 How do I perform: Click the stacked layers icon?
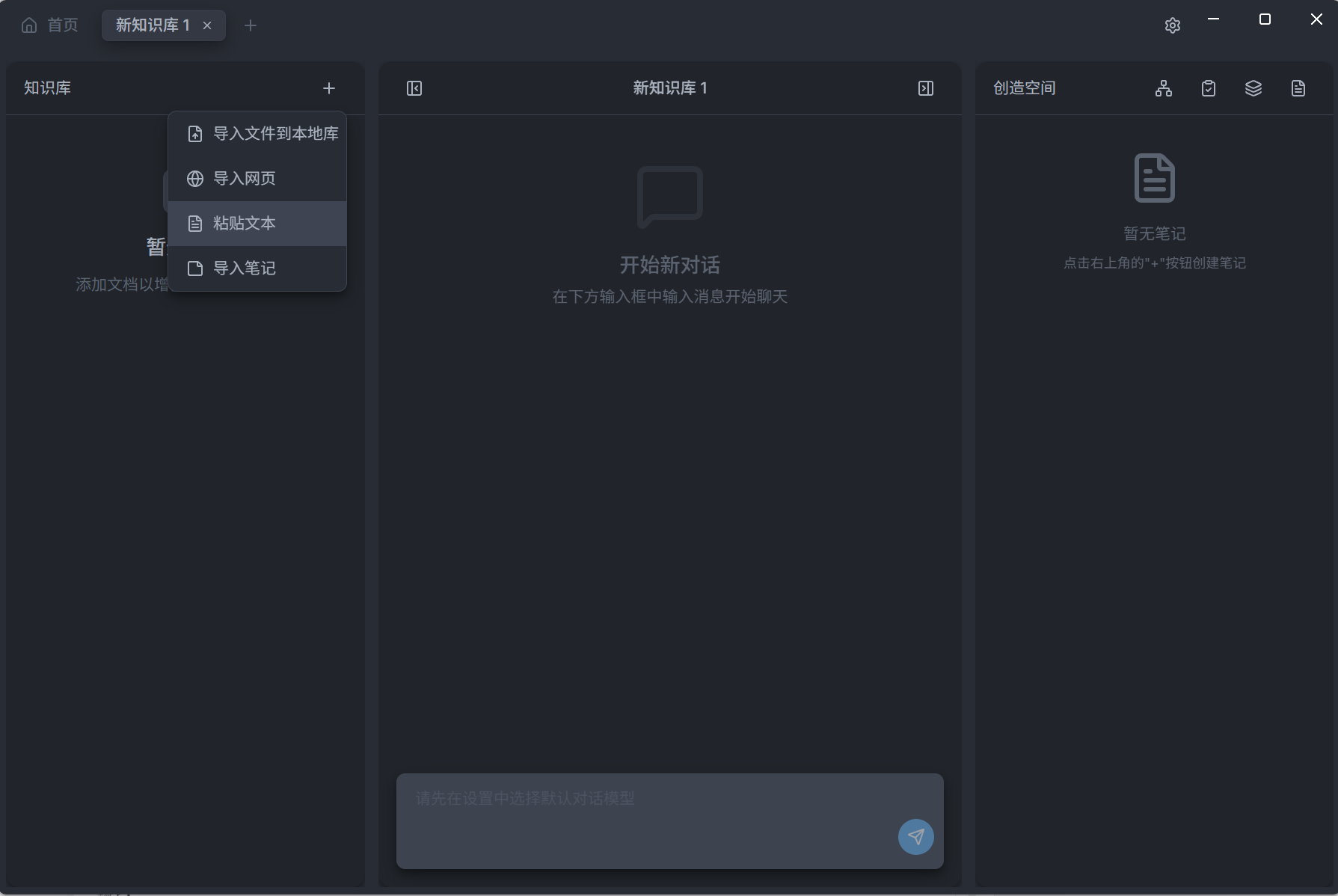pos(1253,88)
